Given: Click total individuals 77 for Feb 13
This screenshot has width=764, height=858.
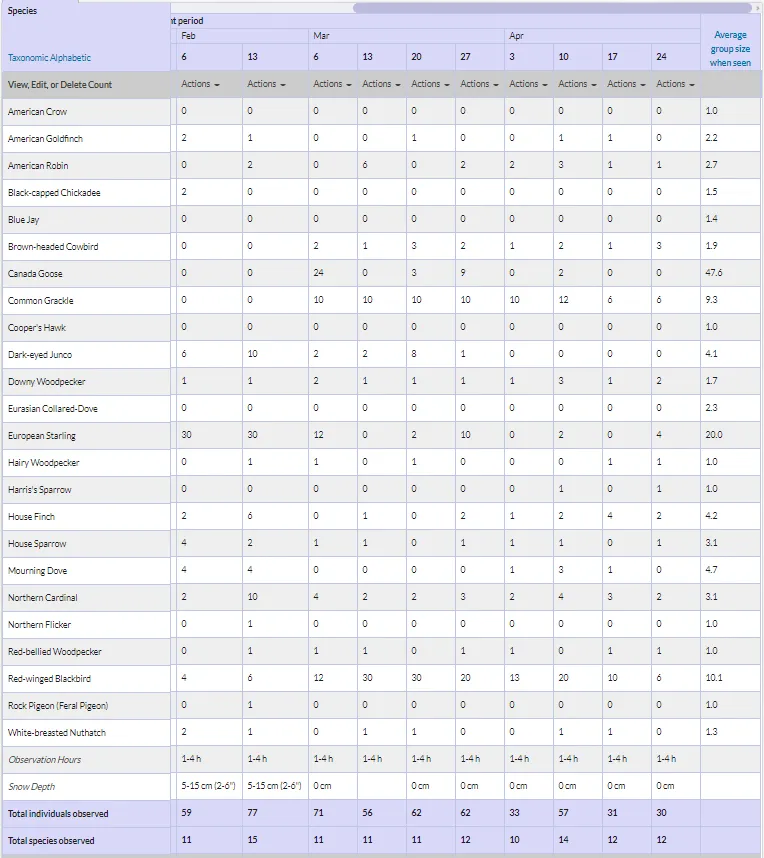Looking at the screenshot, I should point(252,813).
